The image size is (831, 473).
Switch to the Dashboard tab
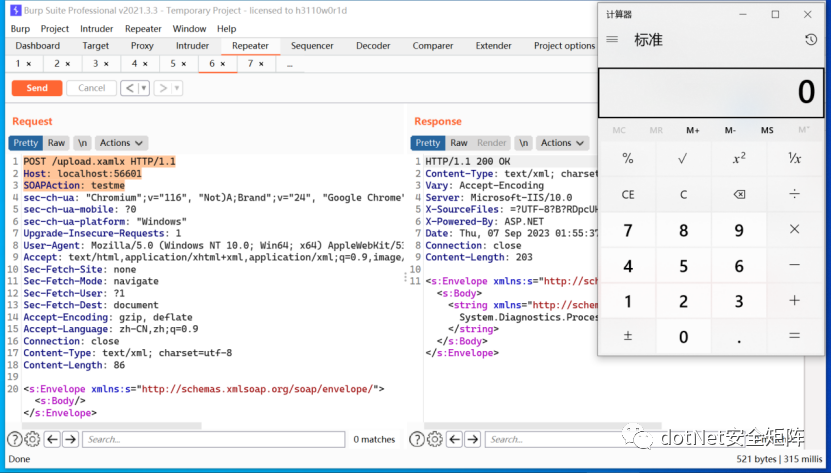pos(38,46)
